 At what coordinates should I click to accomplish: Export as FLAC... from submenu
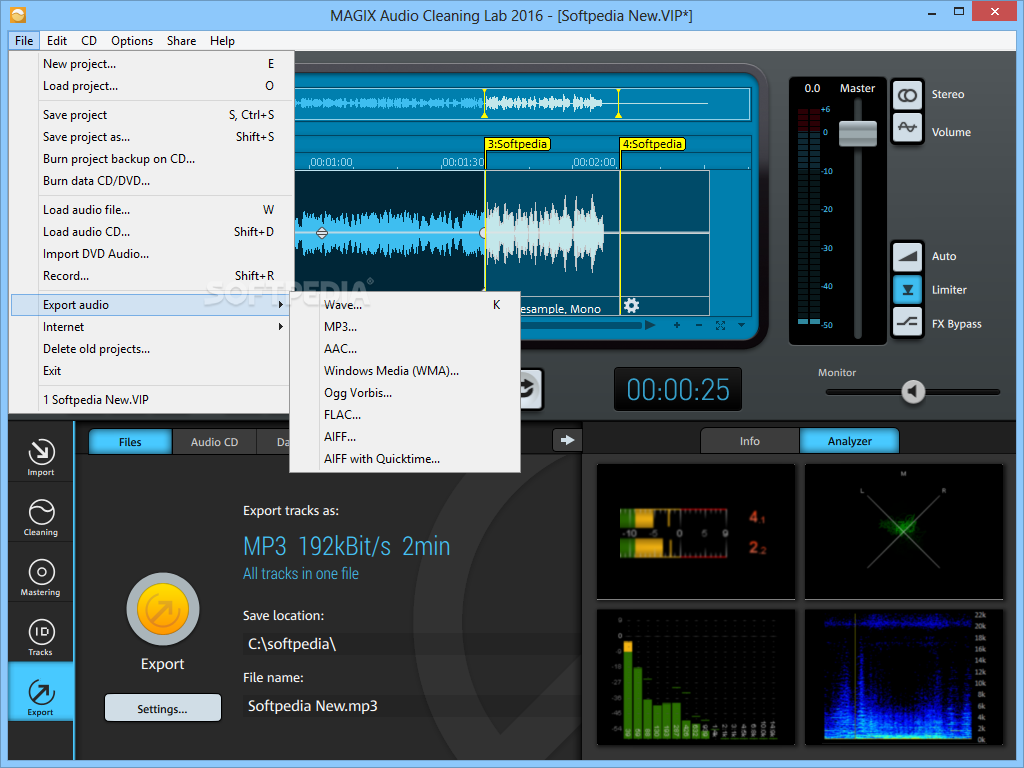point(405,415)
